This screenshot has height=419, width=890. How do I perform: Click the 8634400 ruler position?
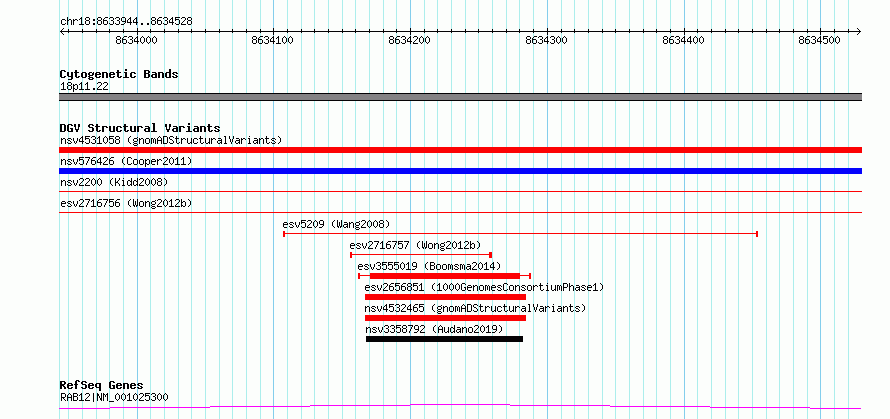point(683,40)
